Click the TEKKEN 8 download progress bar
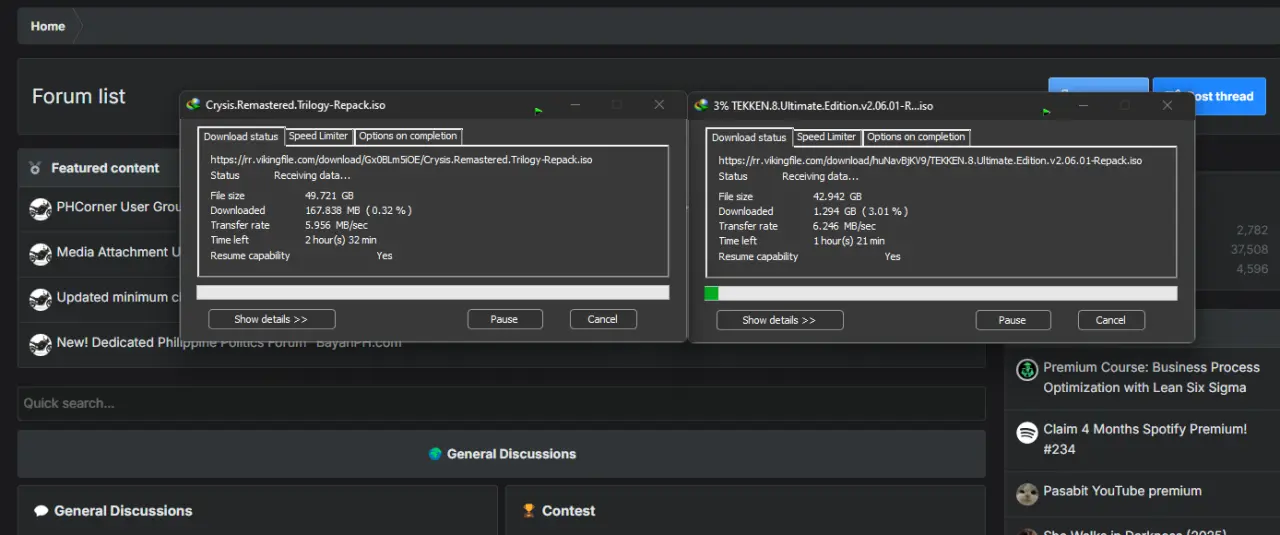This screenshot has width=1280, height=535. tap(941, 293)
